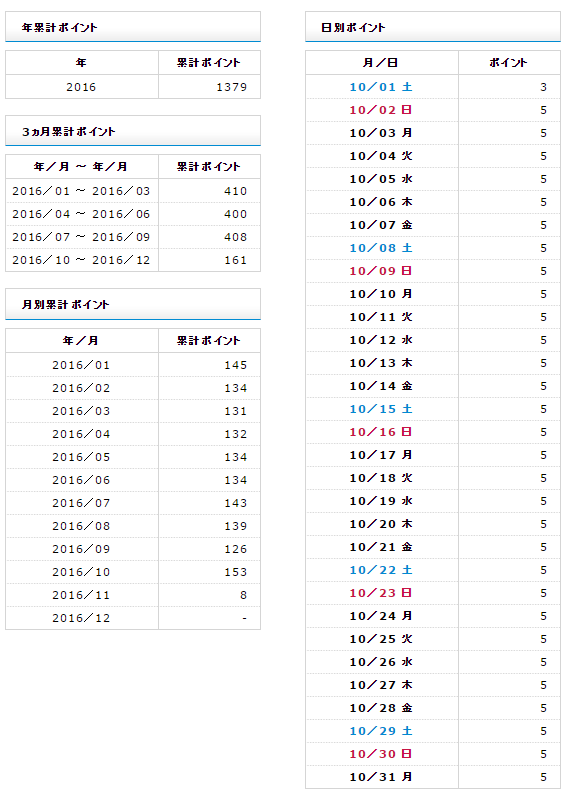Select row 2016/10 ~ 2016/12

click(x=133, y=260)
